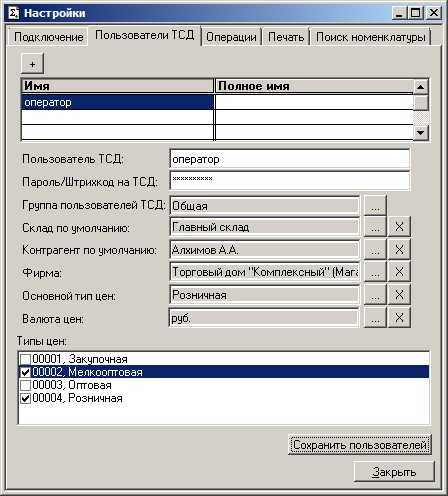Go to the Печать tab
Screen dimensions: 448x496
tap(286, 37)
